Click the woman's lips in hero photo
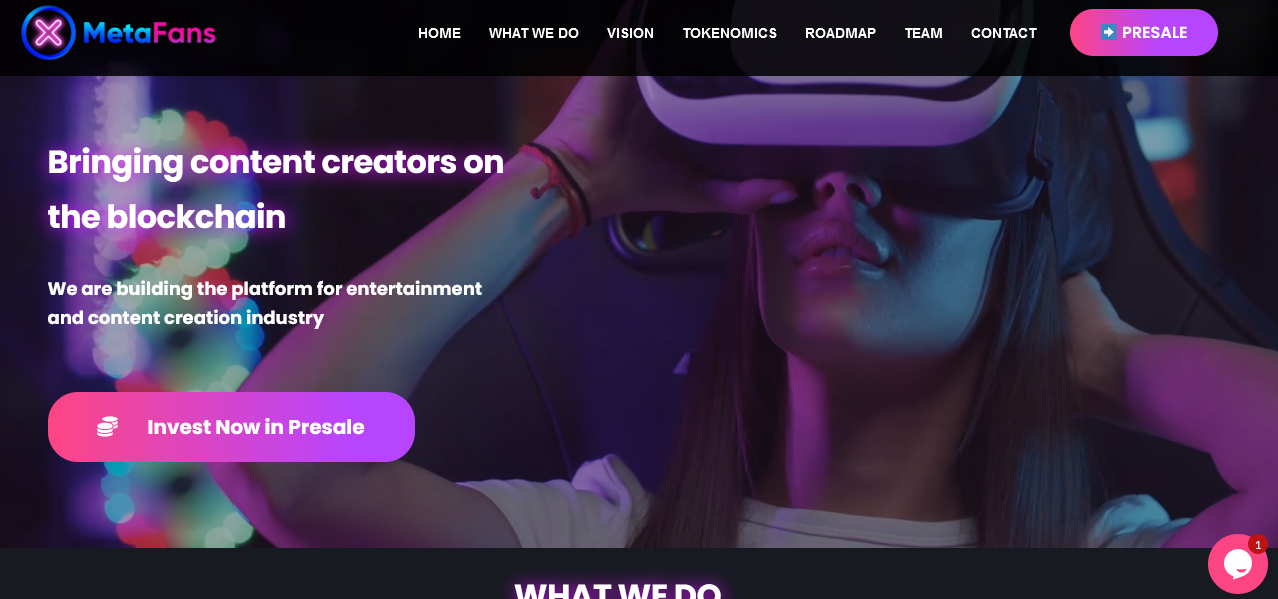Viewport: 1278px width, 599px height. [838, 247]
